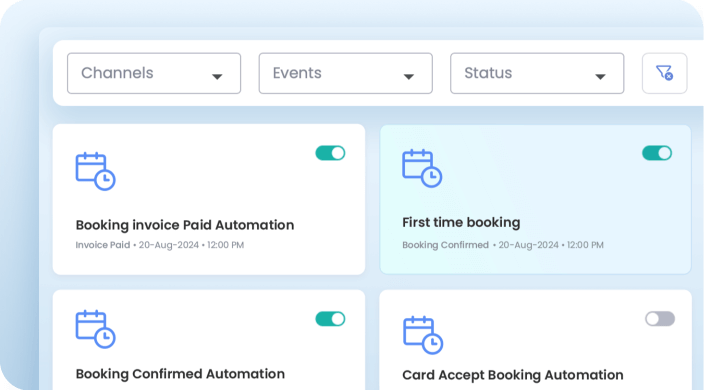Viewport: 704px width, 390px height.
Task: Switch off Booking Confirmed Automation toggle
Action: pos(330,319)
